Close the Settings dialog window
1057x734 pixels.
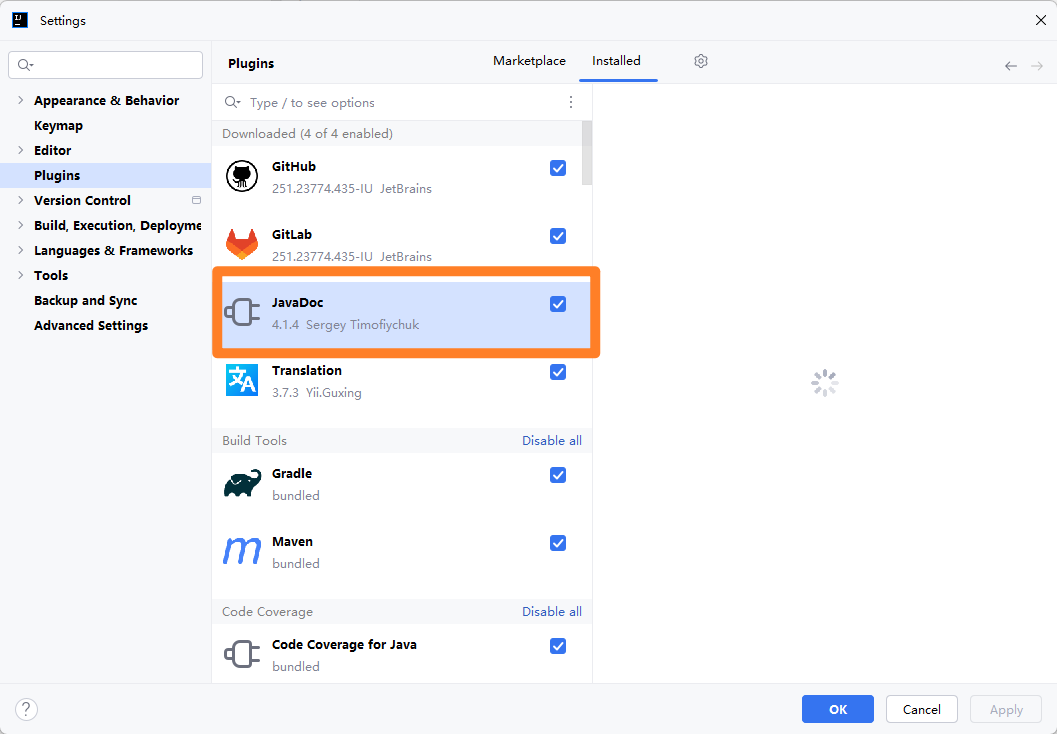[1041, 20]
